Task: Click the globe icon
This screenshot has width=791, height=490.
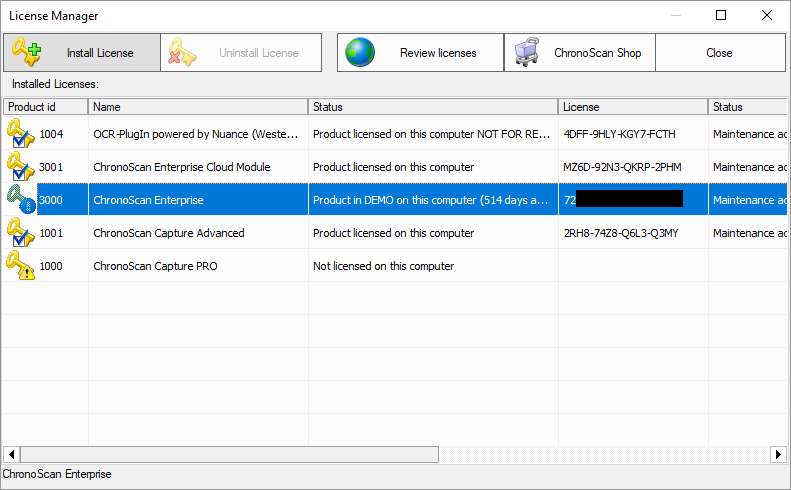Action: [360, 52]
